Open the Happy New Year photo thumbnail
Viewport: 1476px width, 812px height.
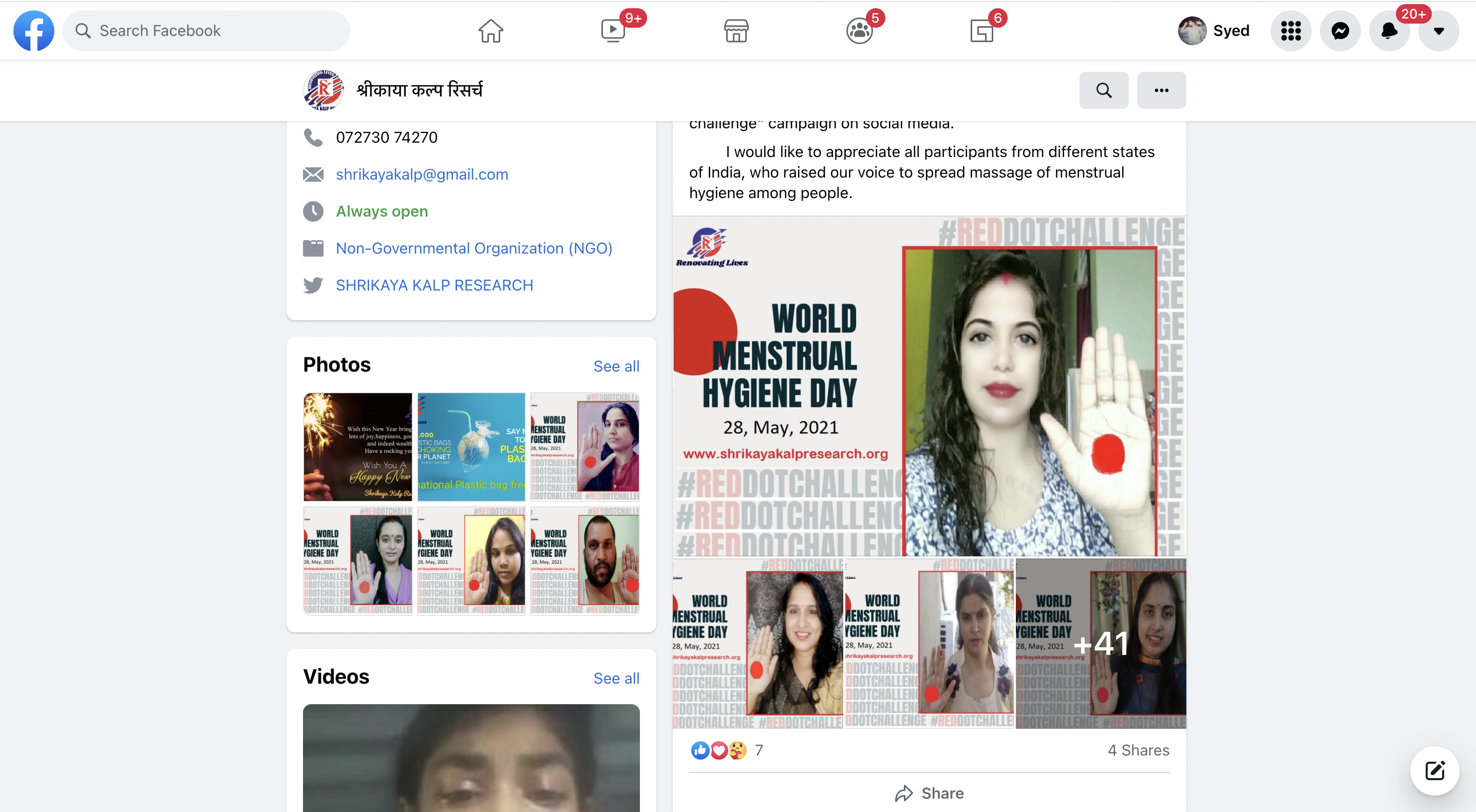357,447
